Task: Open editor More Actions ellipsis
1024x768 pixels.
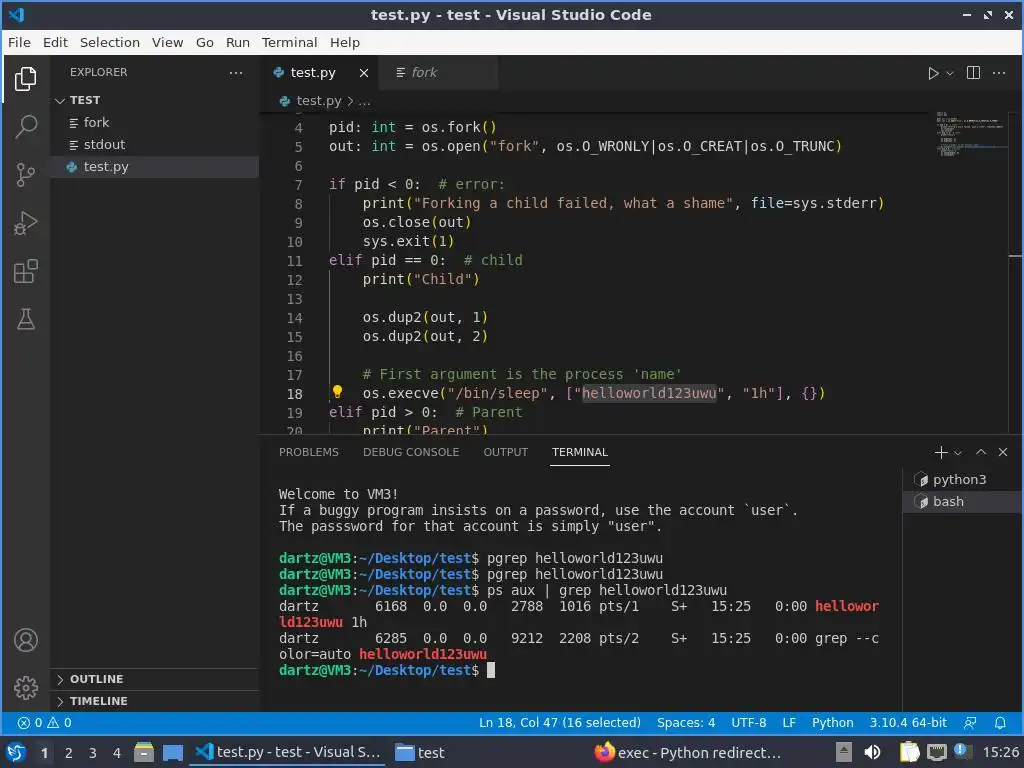Action: (x=999, y=72)
